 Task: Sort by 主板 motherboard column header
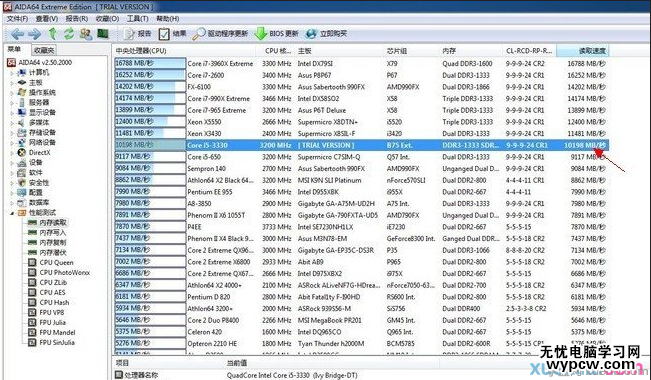pos(339,51)
